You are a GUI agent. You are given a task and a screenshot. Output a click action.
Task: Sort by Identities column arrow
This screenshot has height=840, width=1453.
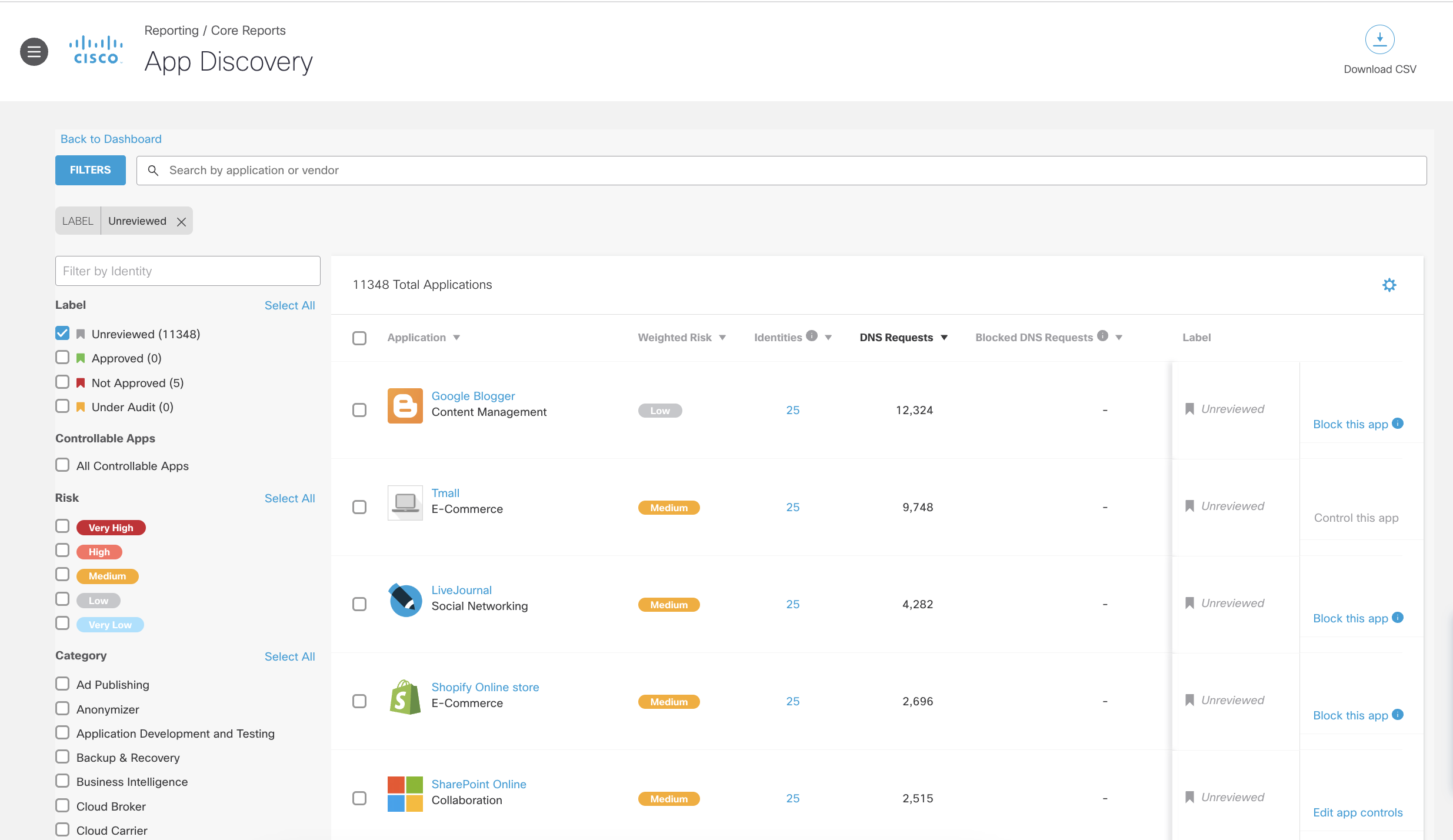[x=828, y=338]
